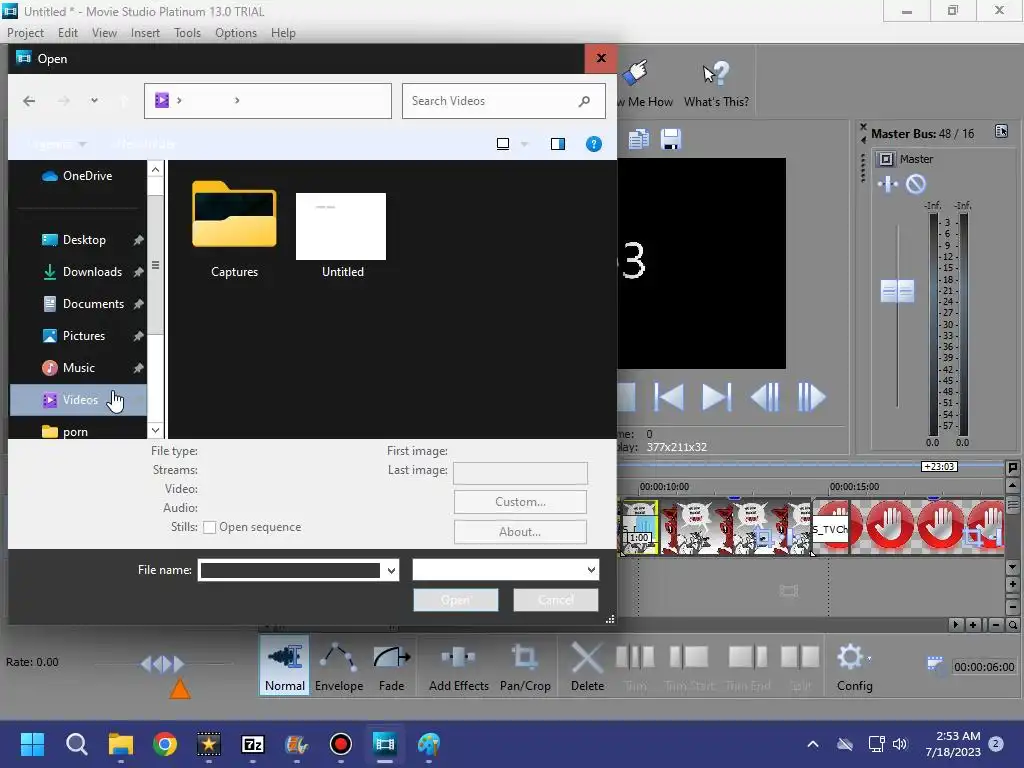This screenshot has height=768, width=1024.
Task: Open Master bus insert FX icon
Action: pyautogui.click(x=888, y=184)
